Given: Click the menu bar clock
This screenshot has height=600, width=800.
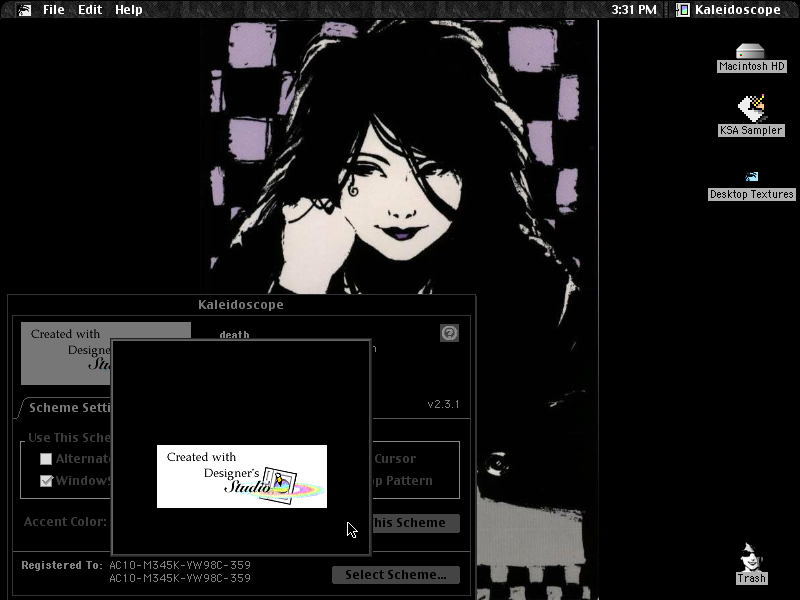Looking at the screenshot, I should (x=634, y=10).
